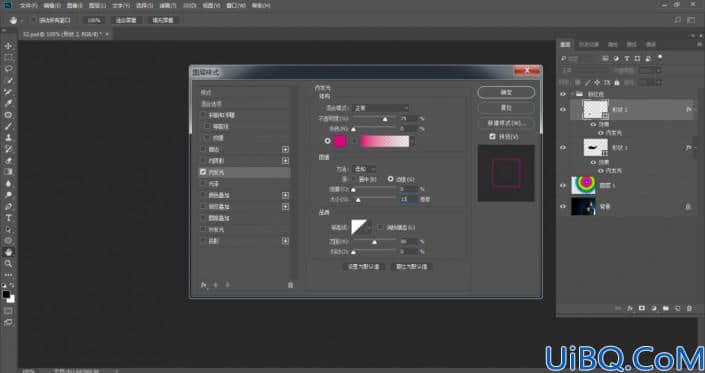Select the Zoom magnifier tool
This screenshot has height=373, width=705.
pos(8,263)
